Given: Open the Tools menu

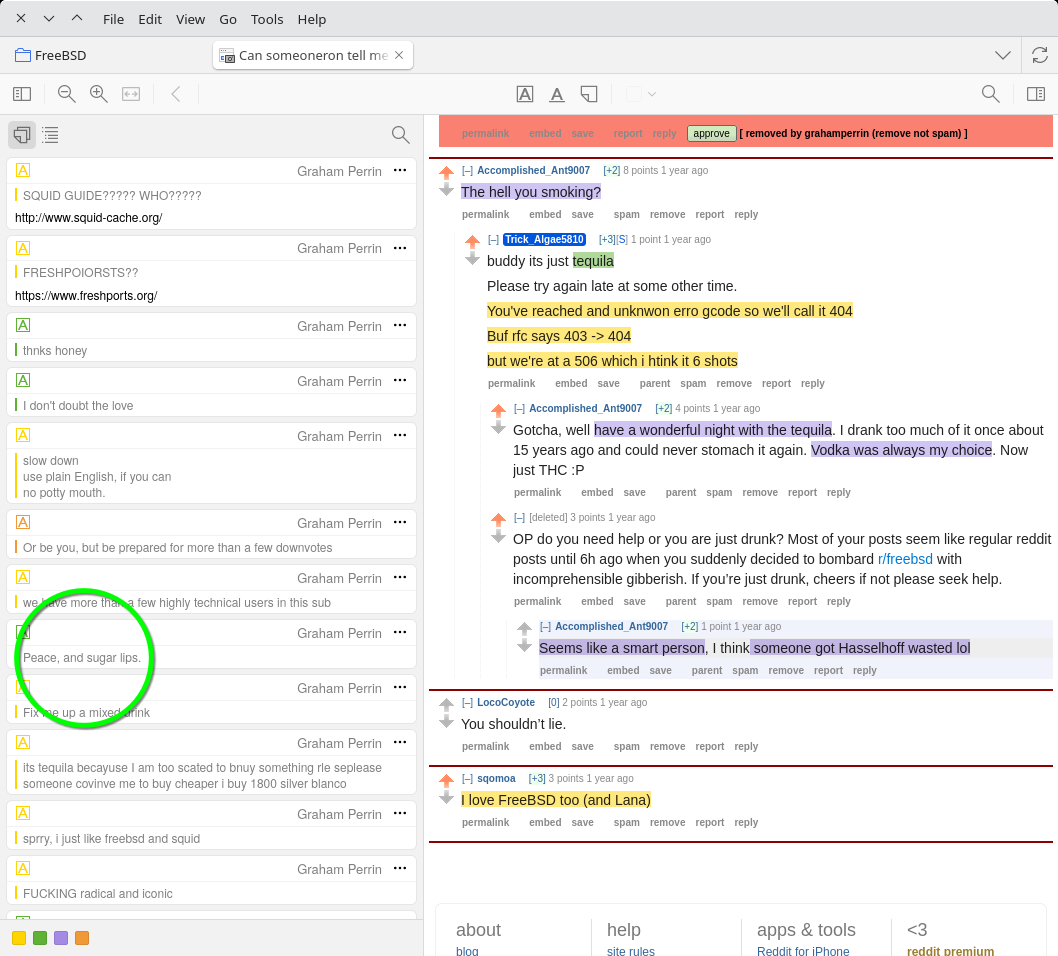Looking at the screenshot, I should point(267,19).
